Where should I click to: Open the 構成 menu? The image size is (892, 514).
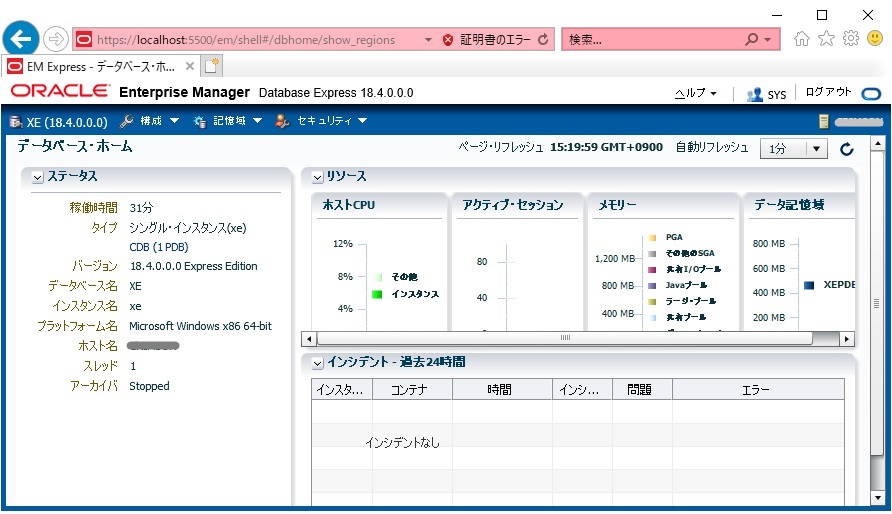pyautogui.click(x=160, y=121)
